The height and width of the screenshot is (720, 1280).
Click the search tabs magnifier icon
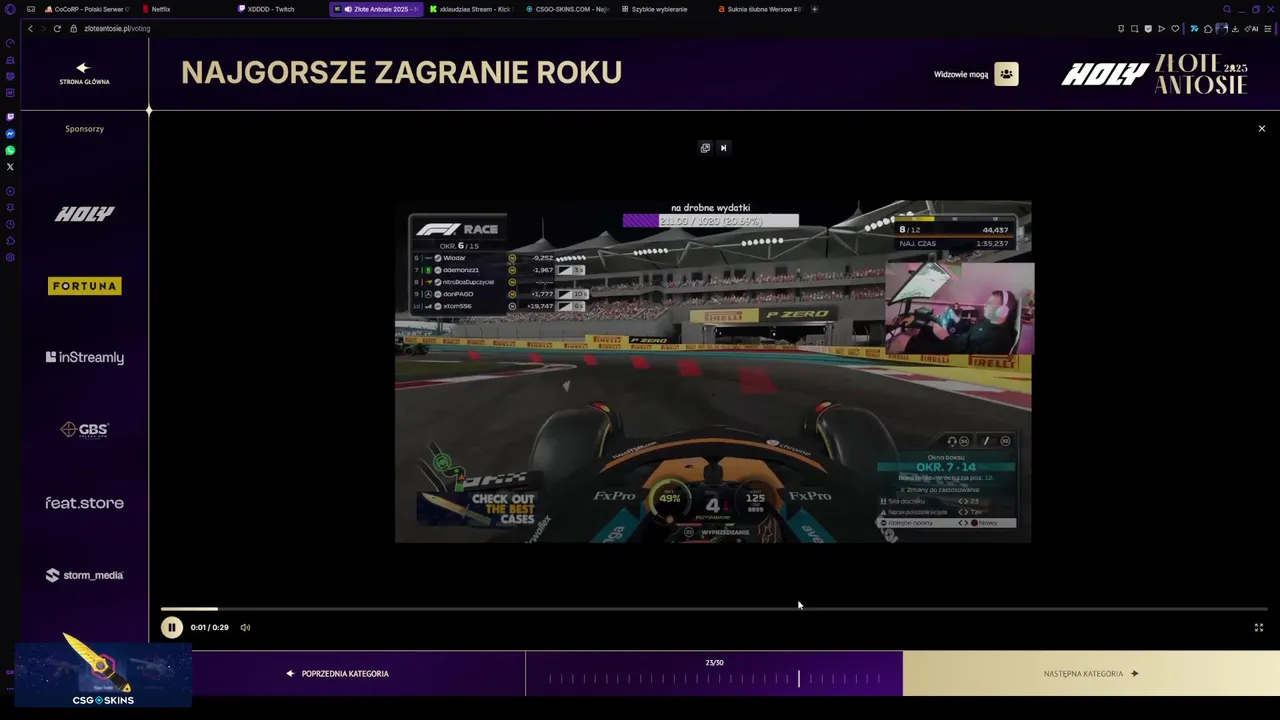tap(1227, 9)
